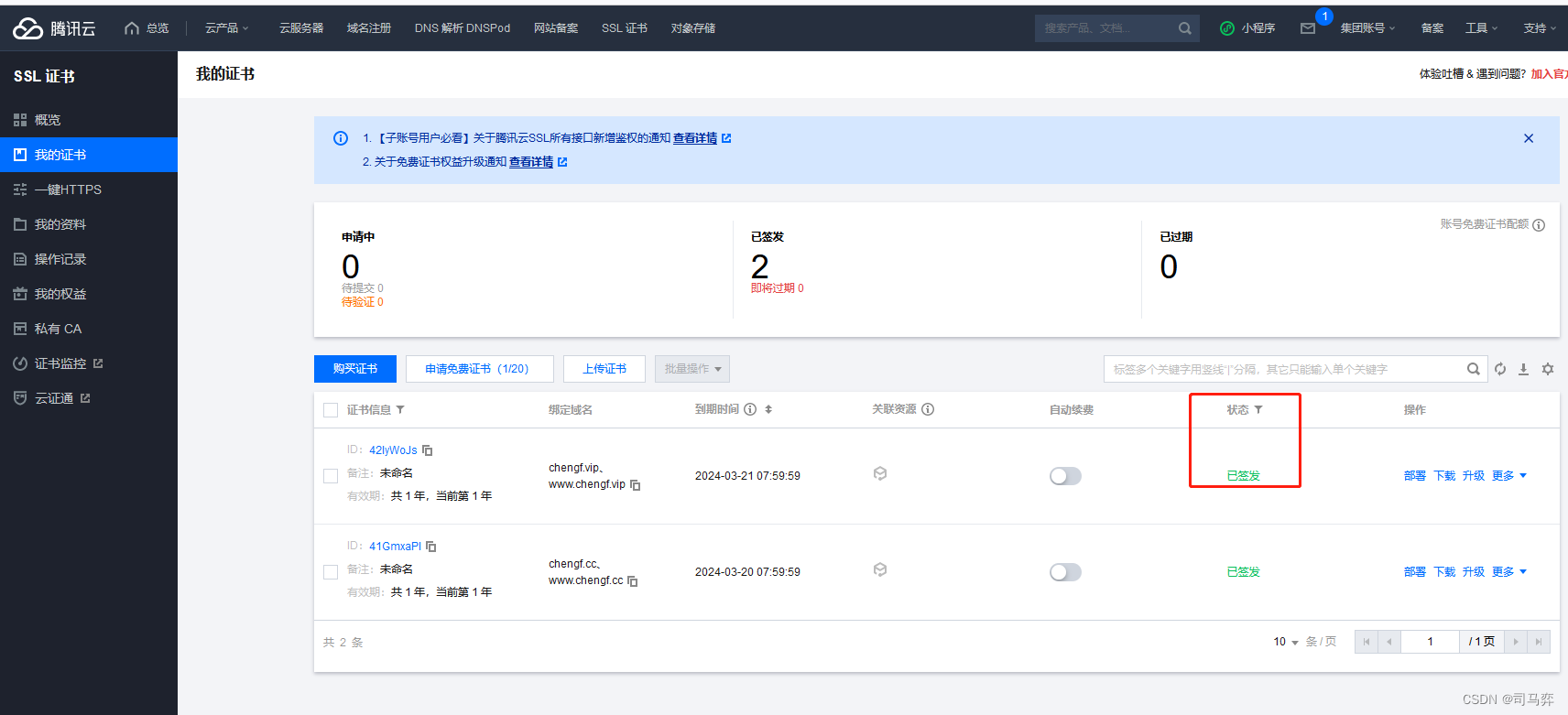
Task: Filter the 状态 status column
Action: (x=1258, y=409)
